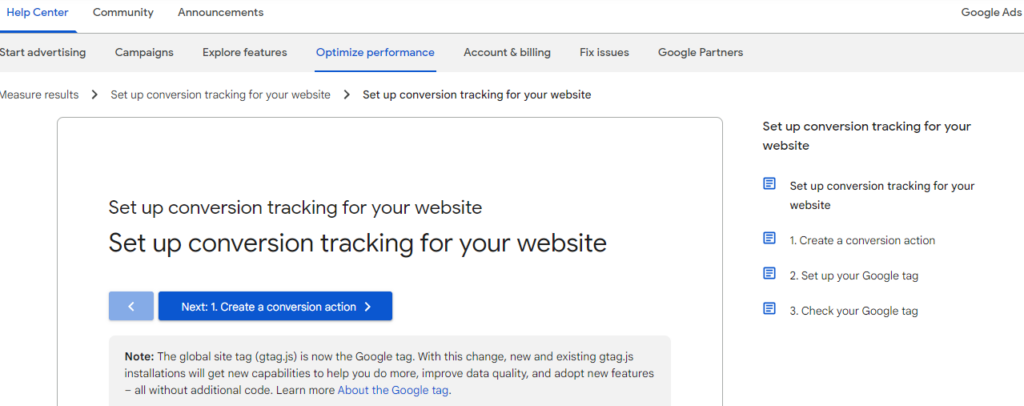Image resolution: width=1024 pixels, height=406 pixels.
Task: Open the Explore features menu
Action: coord(244,52)
